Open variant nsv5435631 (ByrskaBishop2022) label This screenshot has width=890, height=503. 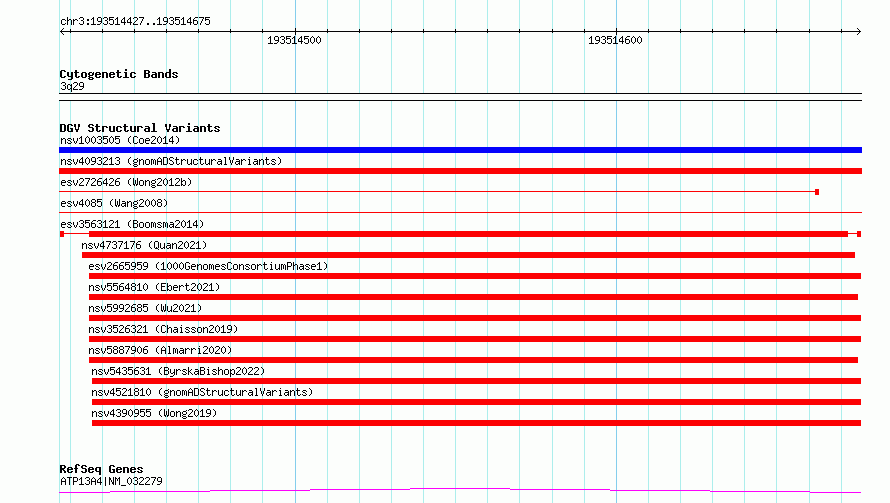point(178,371)
